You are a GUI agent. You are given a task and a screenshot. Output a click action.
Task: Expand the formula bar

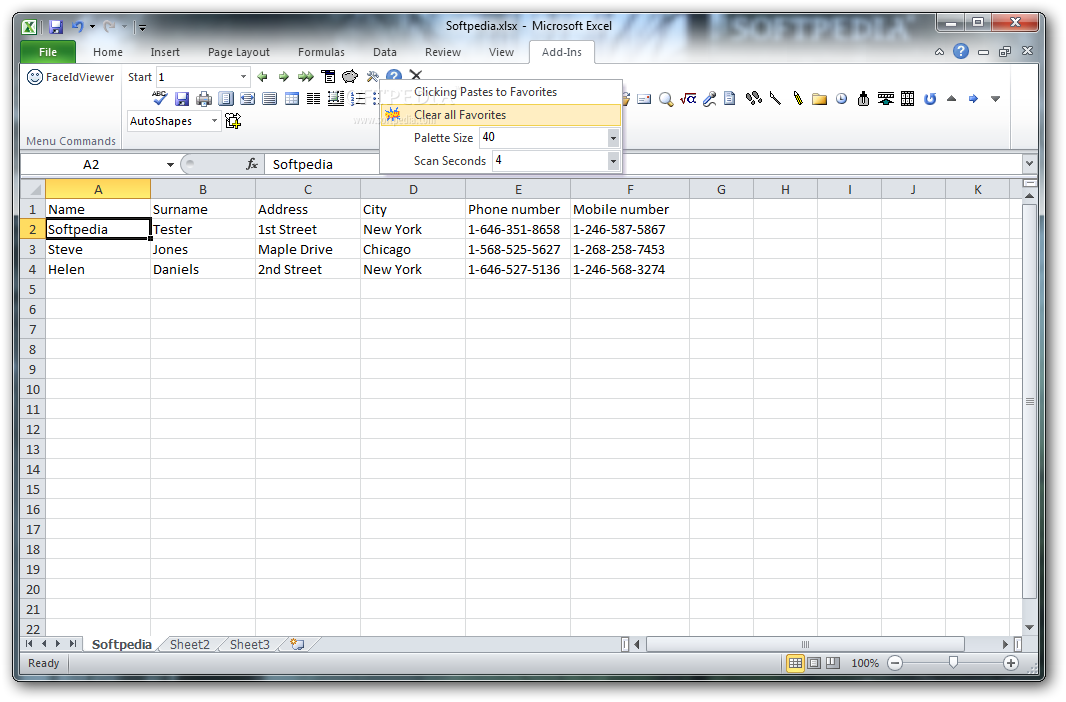1029,163
